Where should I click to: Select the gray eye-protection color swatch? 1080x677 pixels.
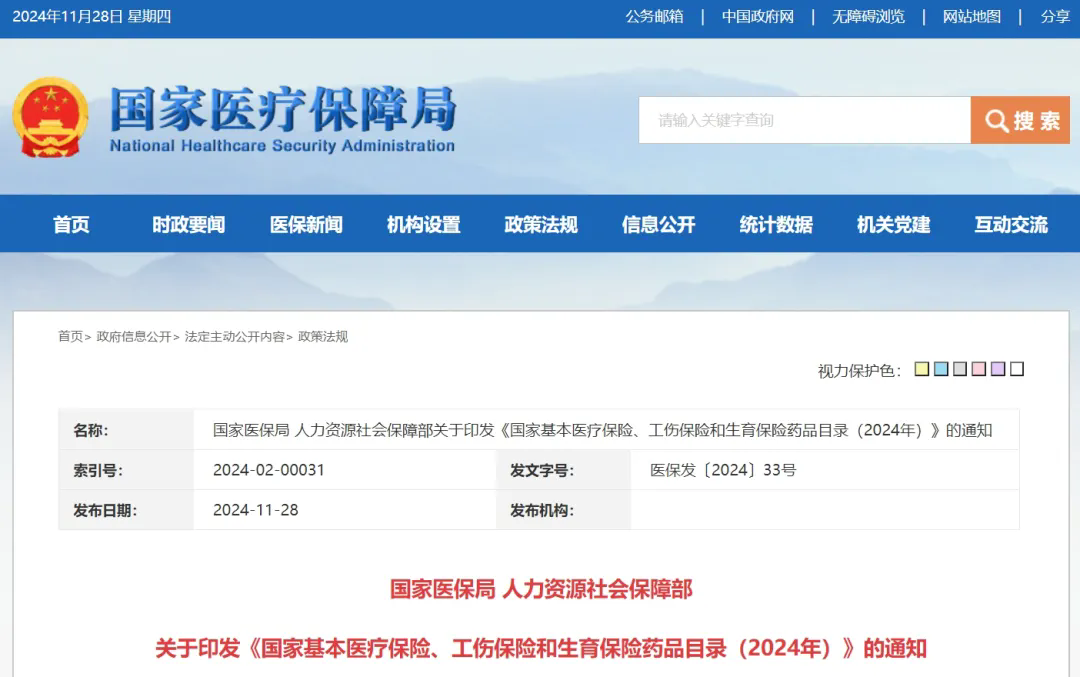pos(960,369)
